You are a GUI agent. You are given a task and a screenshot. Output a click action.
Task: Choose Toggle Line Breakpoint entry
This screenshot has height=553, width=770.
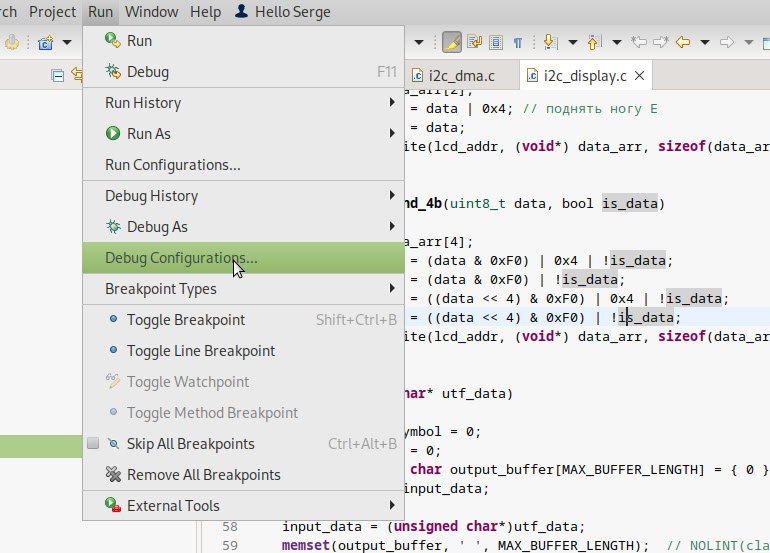point(243,351)
